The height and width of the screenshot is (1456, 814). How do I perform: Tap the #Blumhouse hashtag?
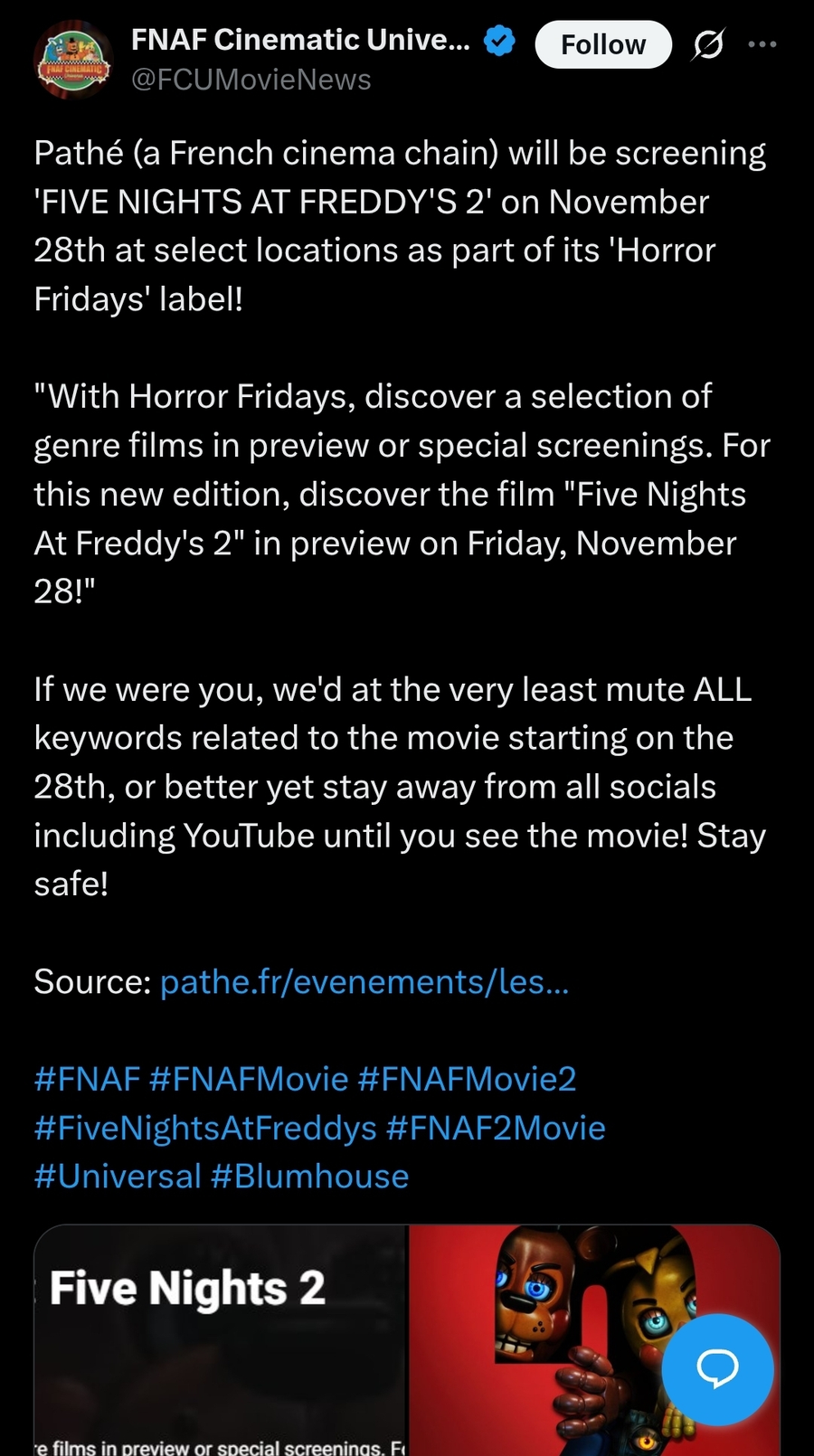[x=309, y=1177]
